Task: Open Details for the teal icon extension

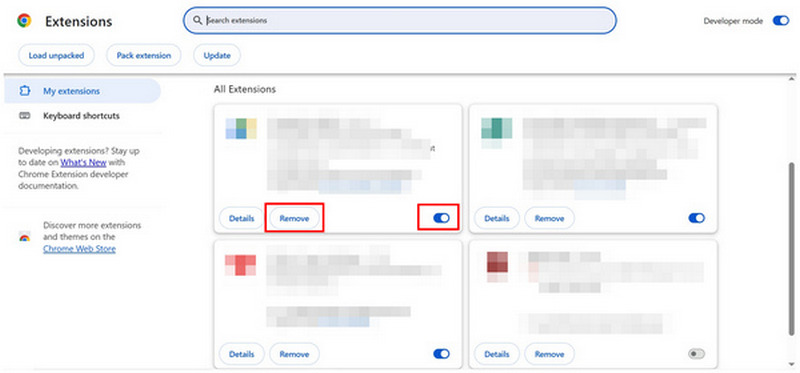Action: coord(496,218)
